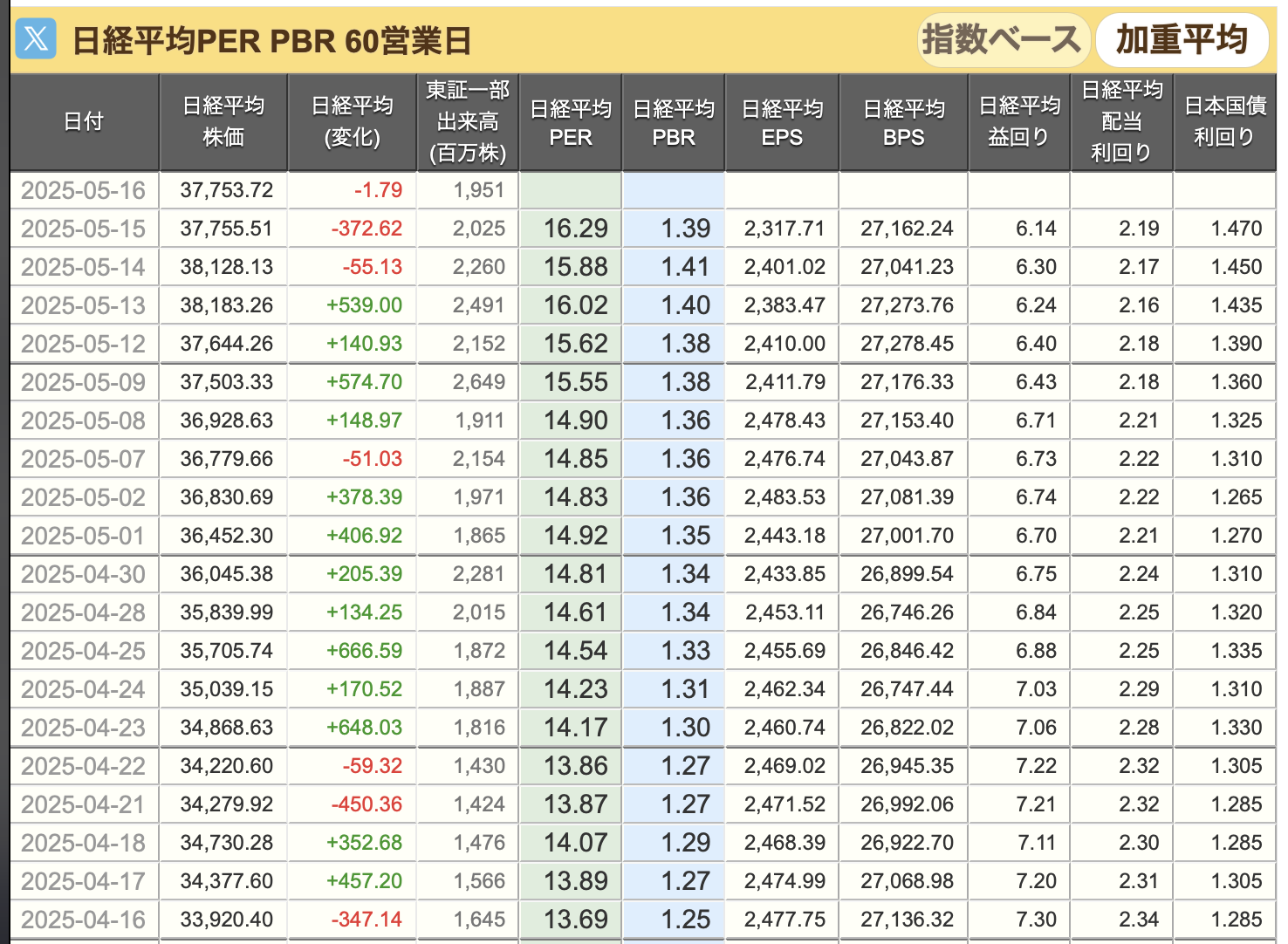
Task: Click the date cell 2025-05-02
Action: [x=83, y=497]
